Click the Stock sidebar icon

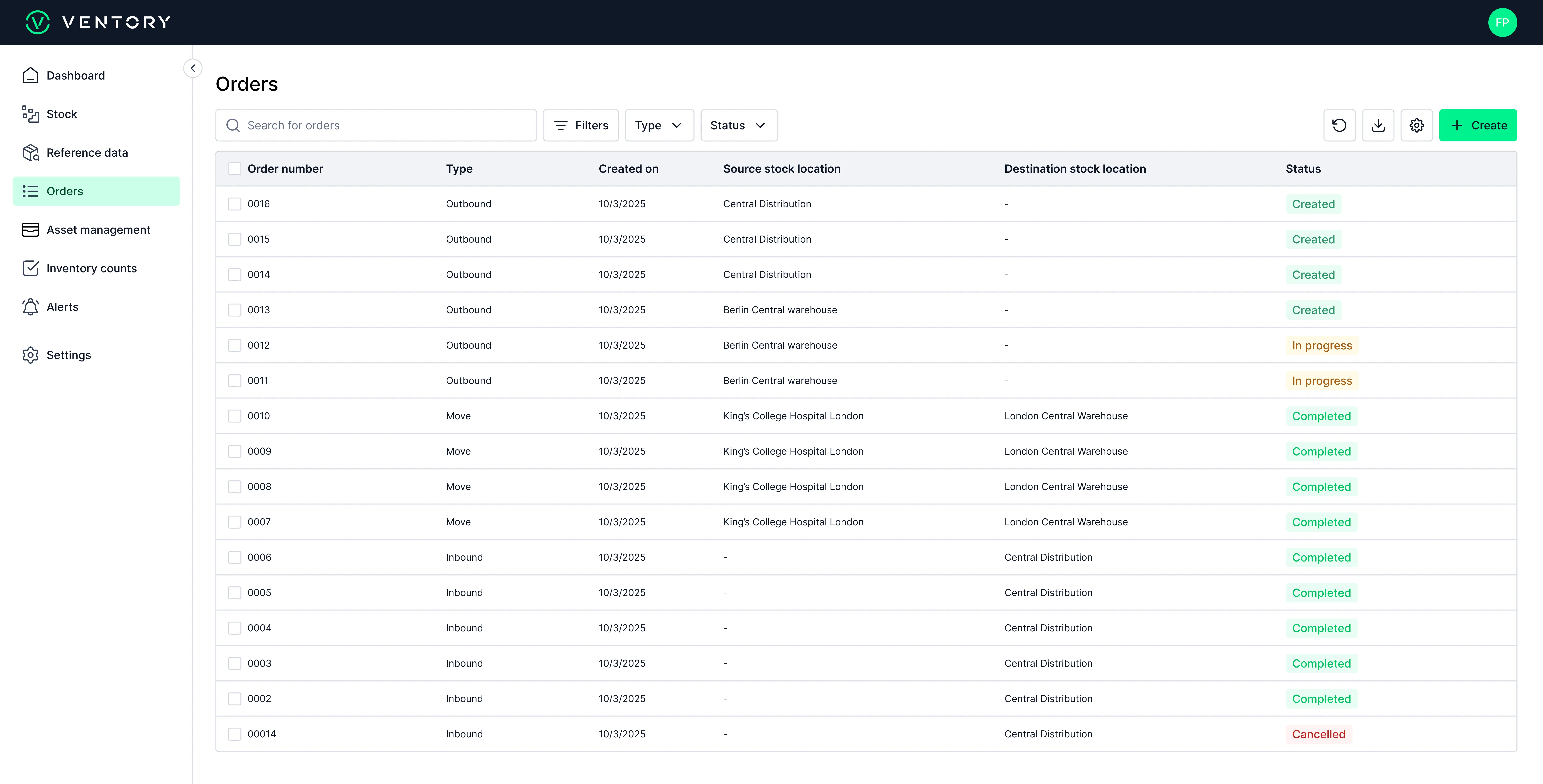click(31, 114)
